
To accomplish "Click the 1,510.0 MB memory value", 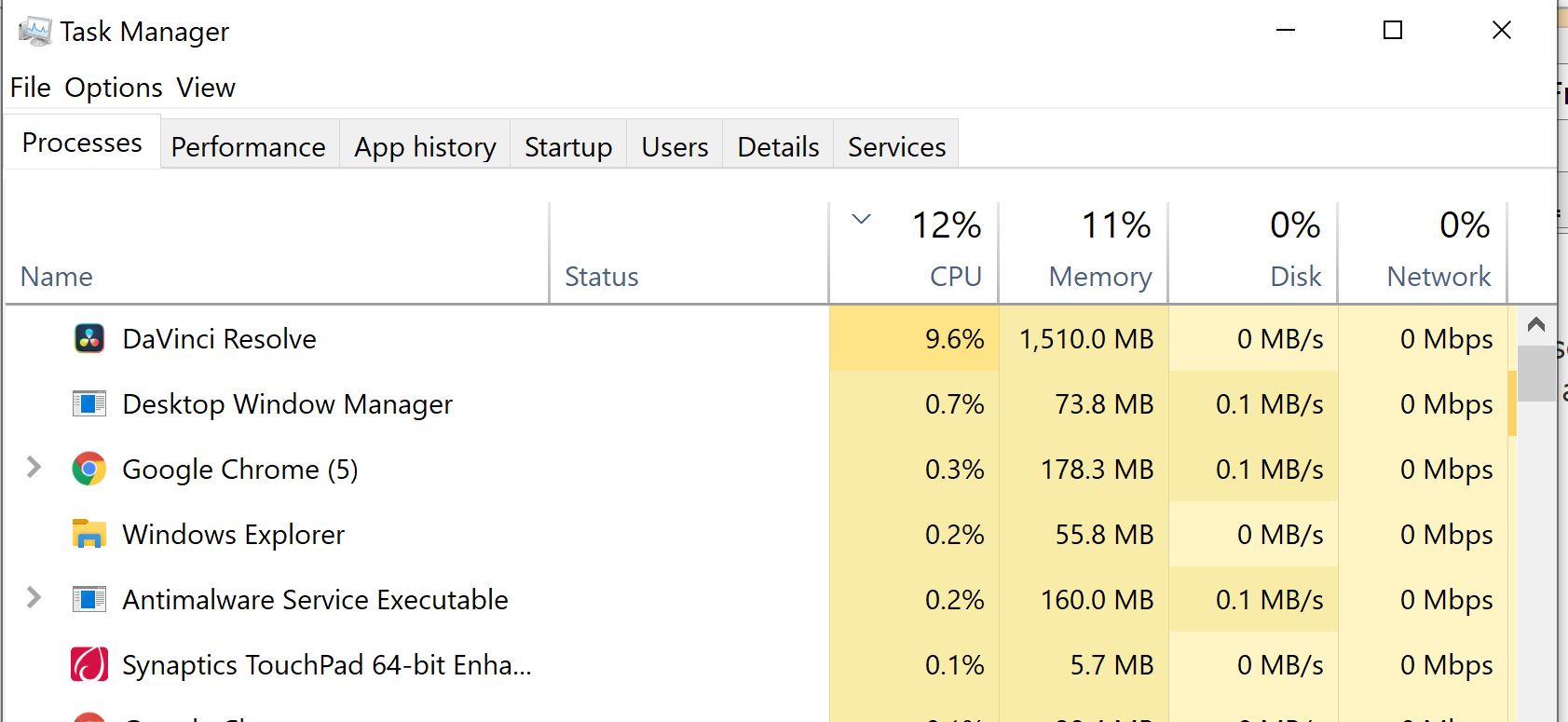I will [x=1086, y=339].
